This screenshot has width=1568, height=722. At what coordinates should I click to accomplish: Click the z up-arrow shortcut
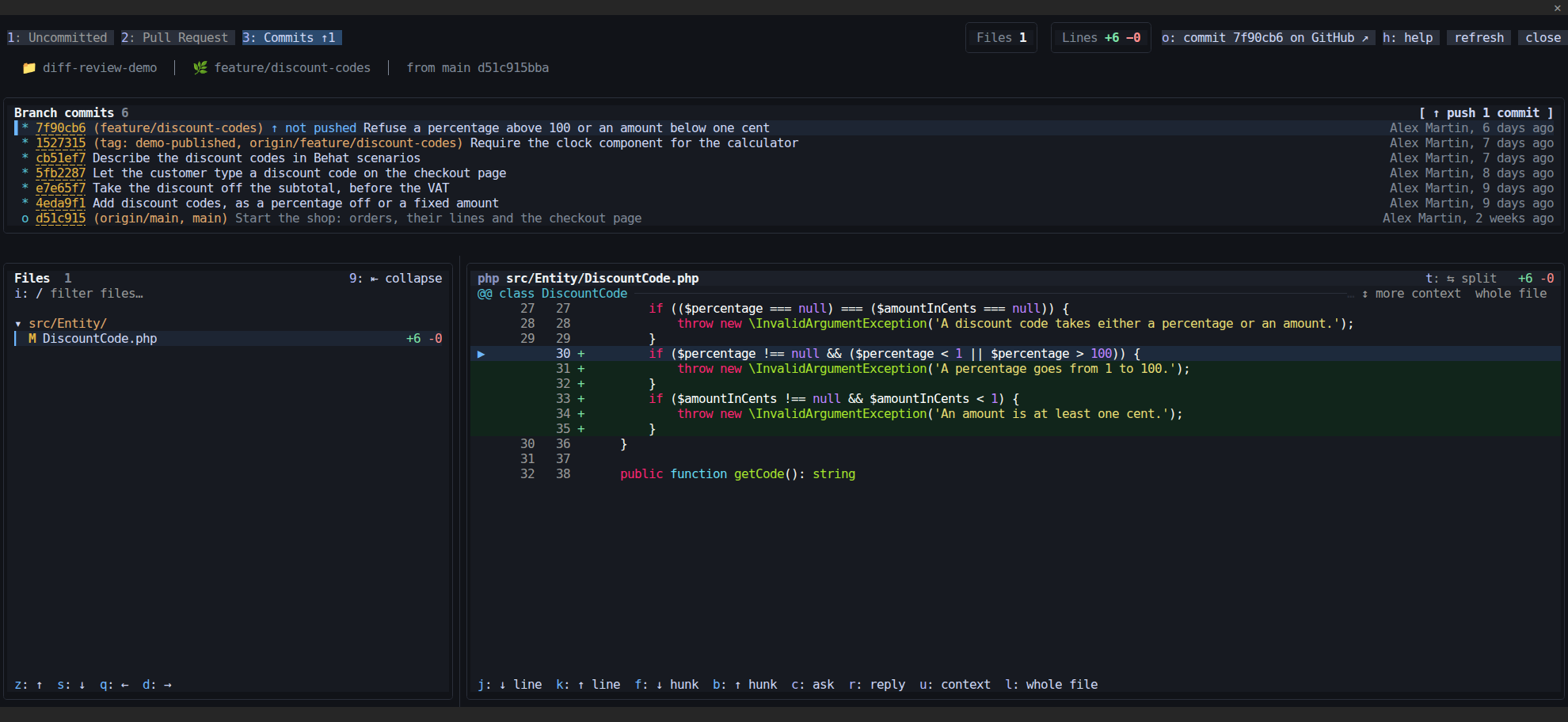29,685
